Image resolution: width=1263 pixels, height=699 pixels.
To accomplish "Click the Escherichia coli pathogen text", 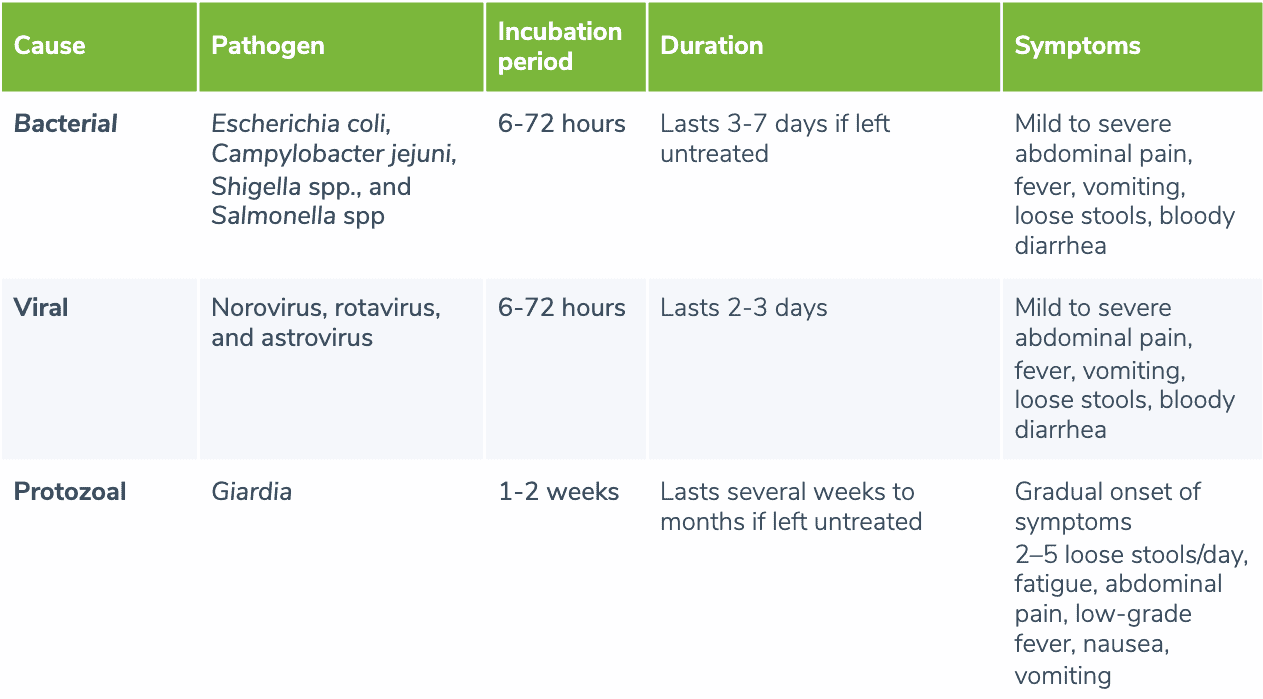I will coord(300,124).
